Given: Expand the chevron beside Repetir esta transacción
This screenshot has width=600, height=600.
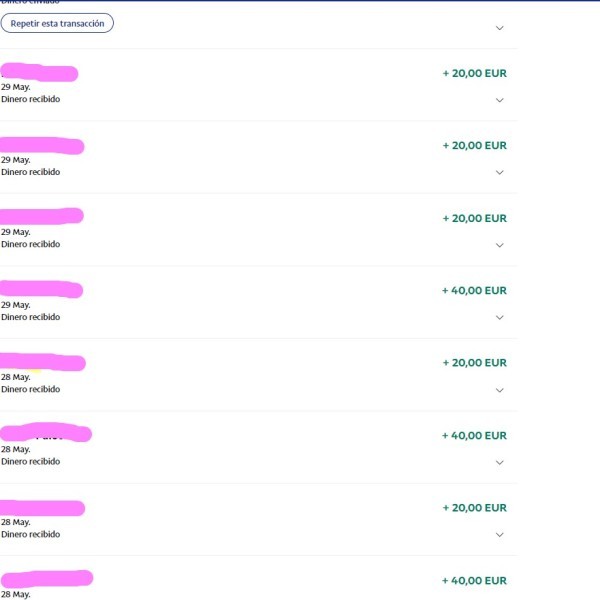Looking at the screenshot, I should click(x=499, y=28).
